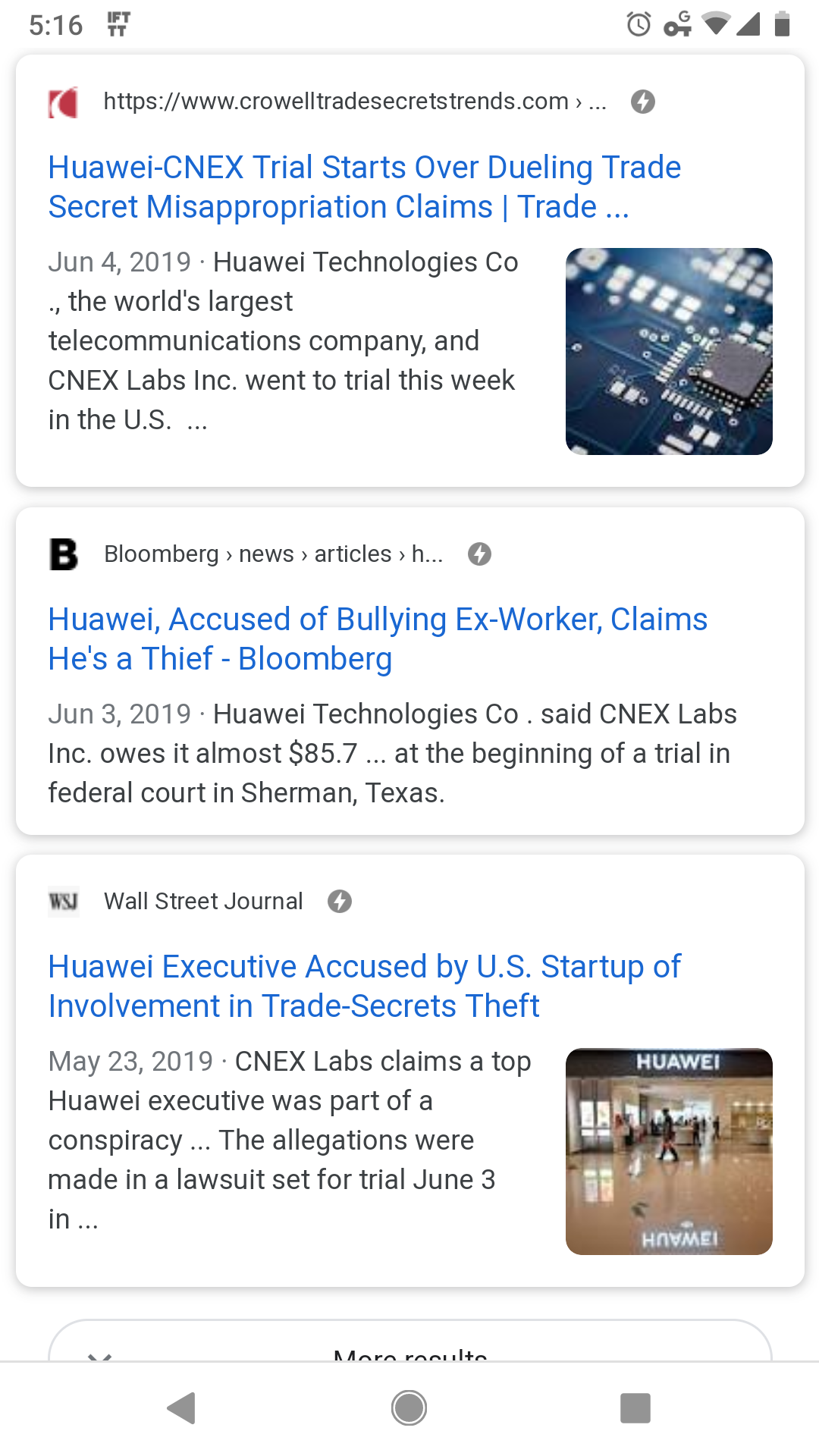Tap the circuit board chip thumbnail
819x1456 pixels.
coord(669,351)
